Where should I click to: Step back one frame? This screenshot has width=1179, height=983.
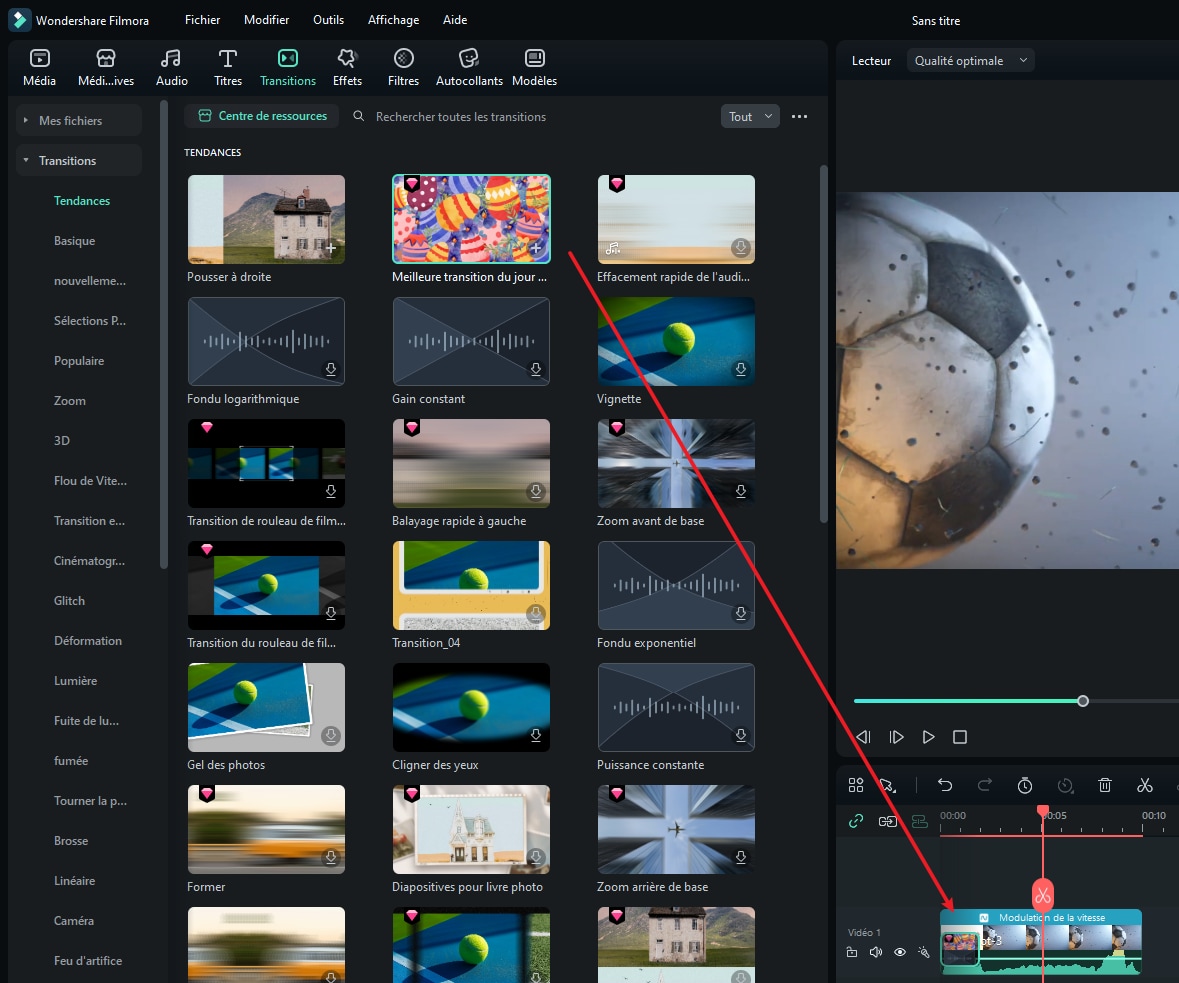(863, 737)
